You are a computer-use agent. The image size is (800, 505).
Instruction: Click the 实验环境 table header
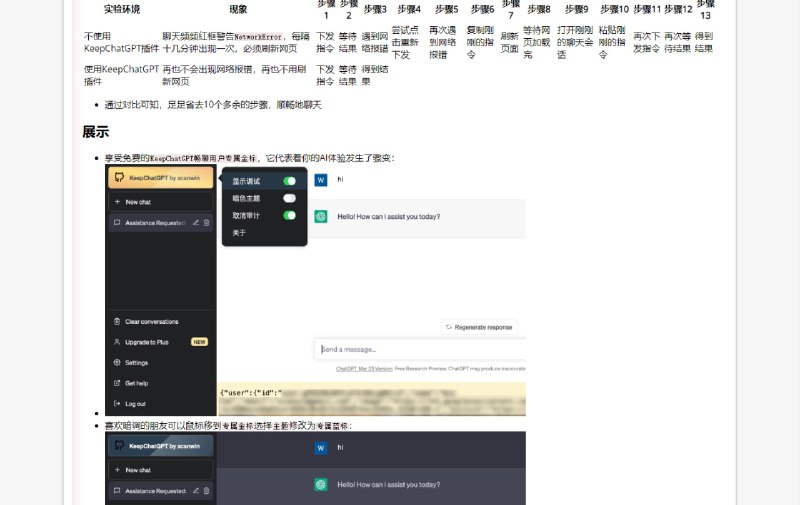point(122,9)
